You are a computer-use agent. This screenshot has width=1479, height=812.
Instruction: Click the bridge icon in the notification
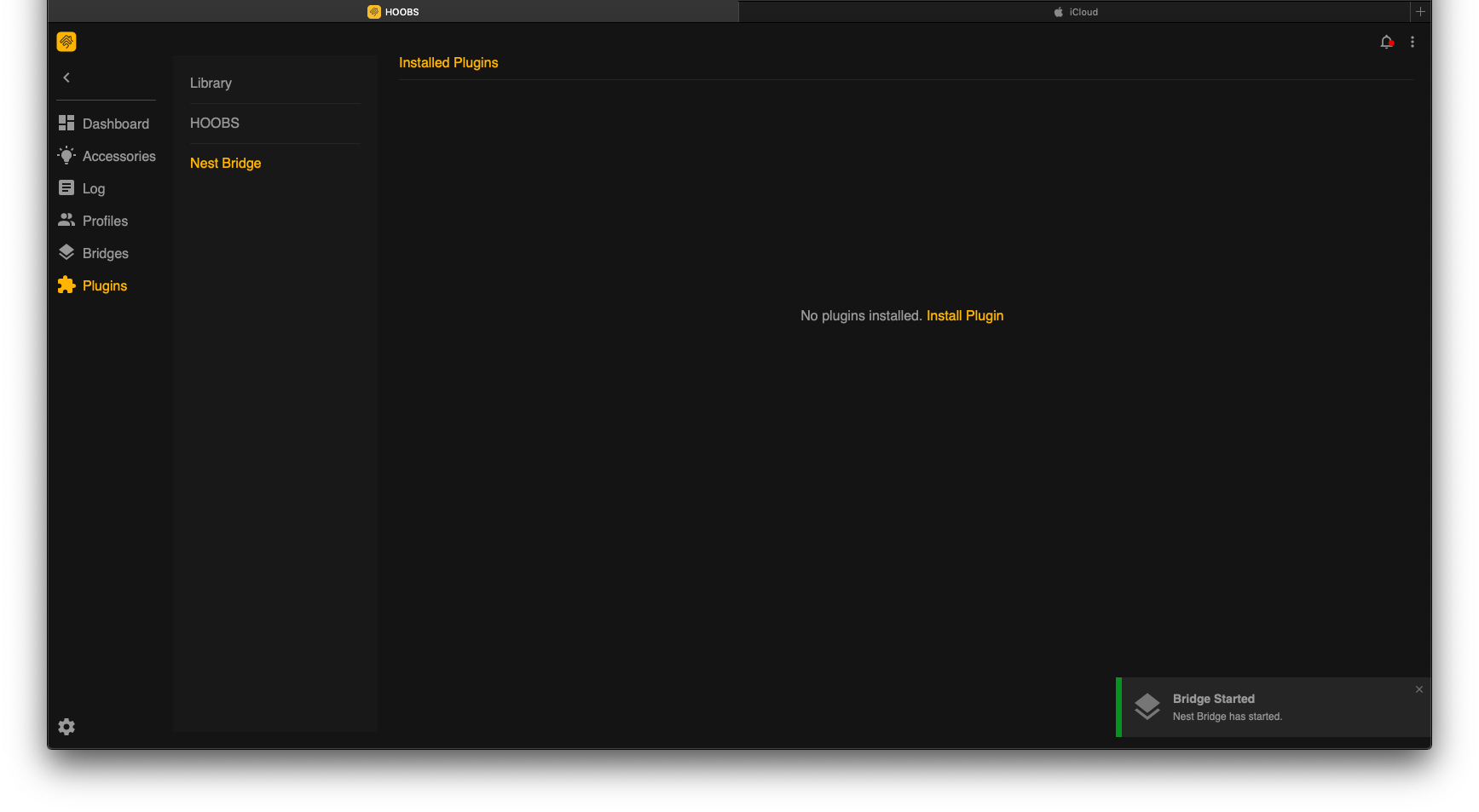[x=1147, y=706]
